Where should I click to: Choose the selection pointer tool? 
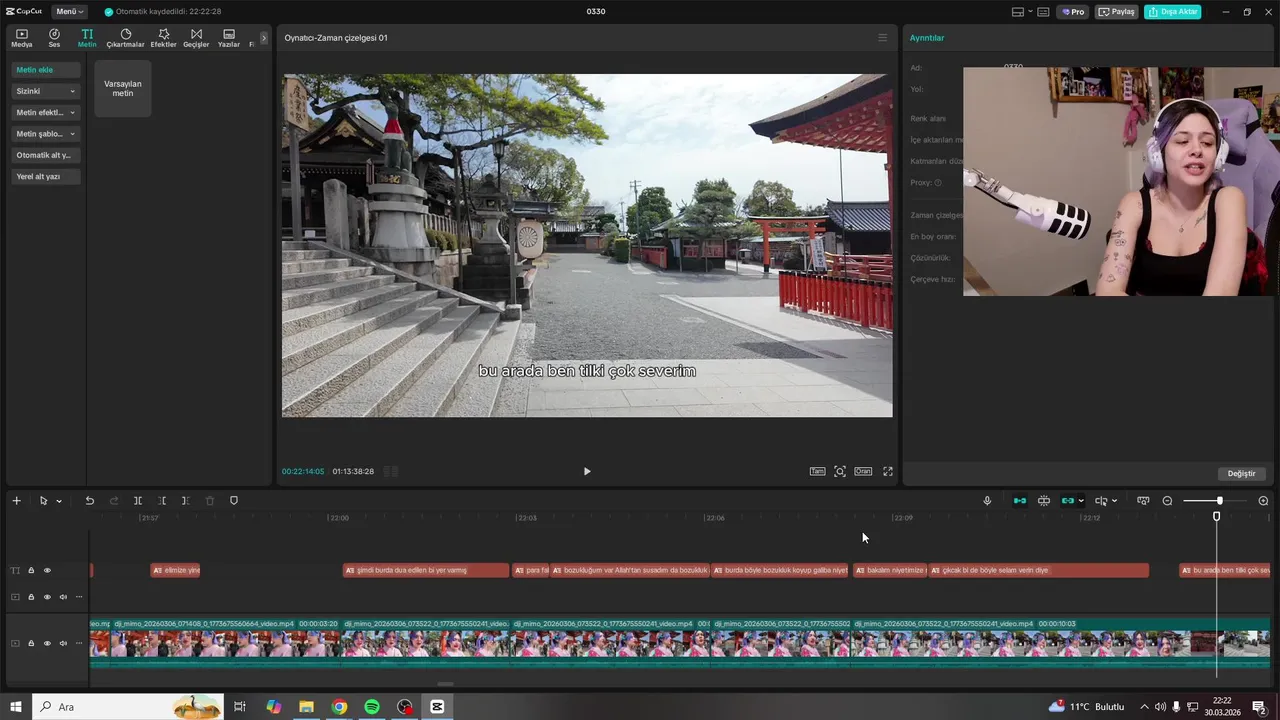43,500
